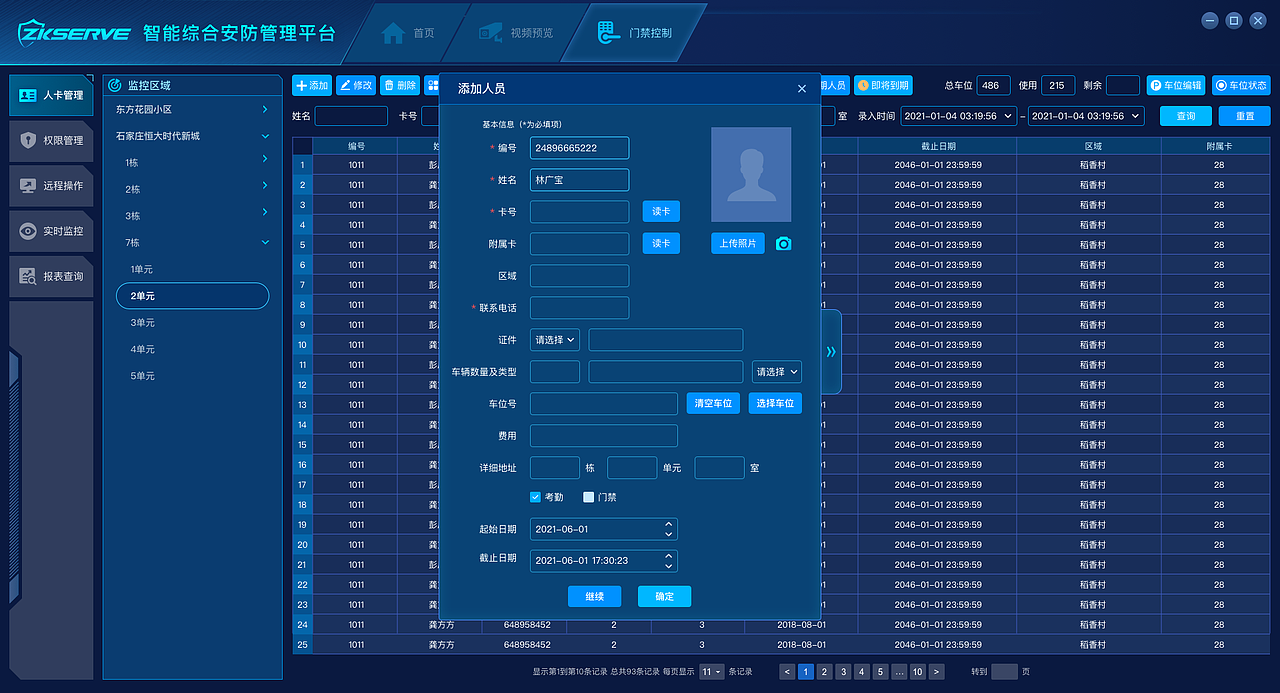Toggle the 门禁 checkbox
Screen dimensions: 1280x693
589,497
